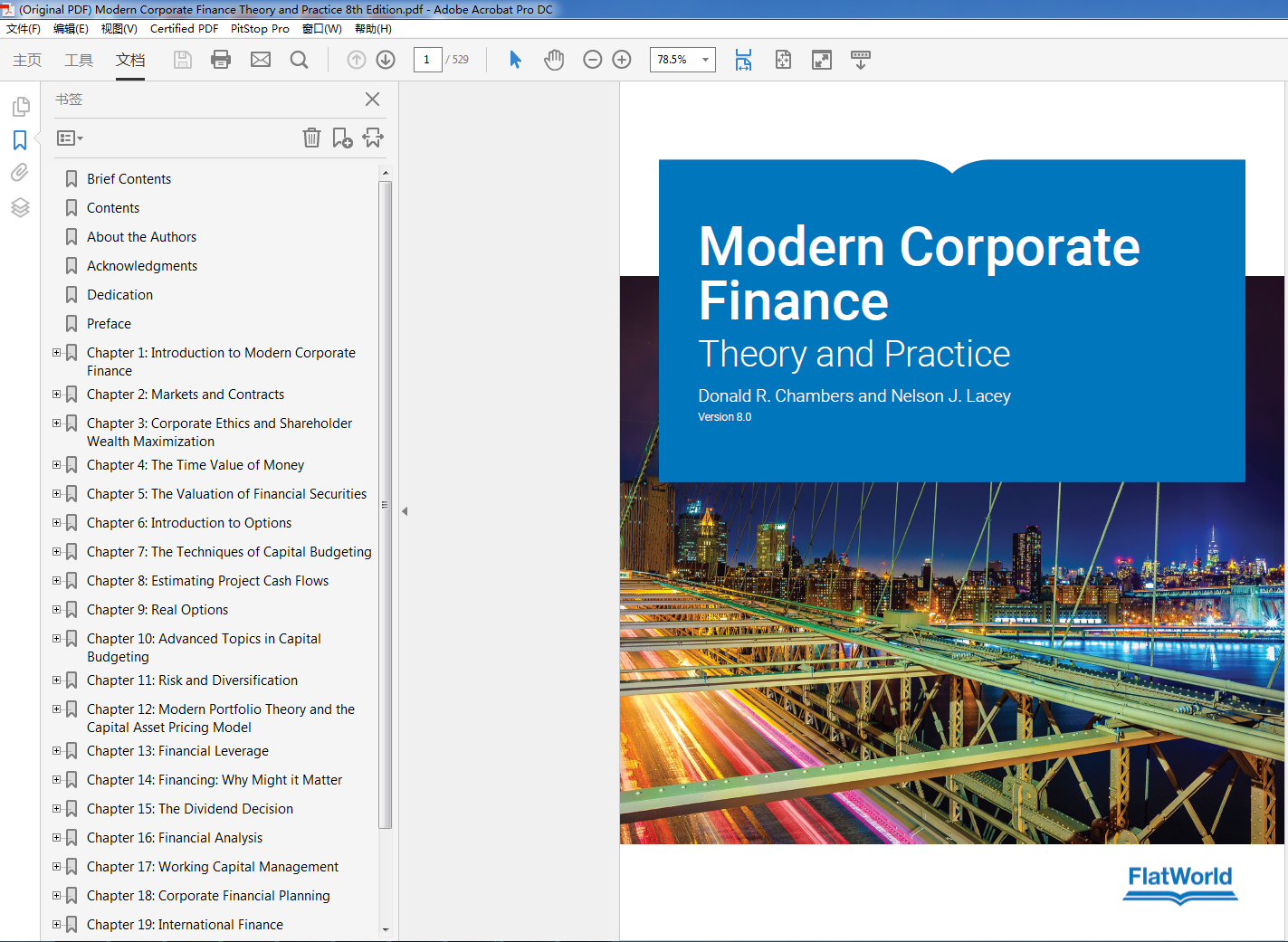The image size is (1288, 942).
Task: Select Chapter 7 Techniques of Capital Budgeting
Action: pyautogui.click(x=229, y=552)
